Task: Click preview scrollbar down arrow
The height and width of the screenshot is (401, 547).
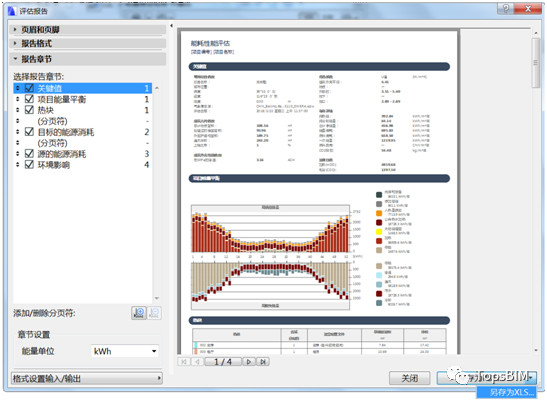Action: [x=536, y=350]
